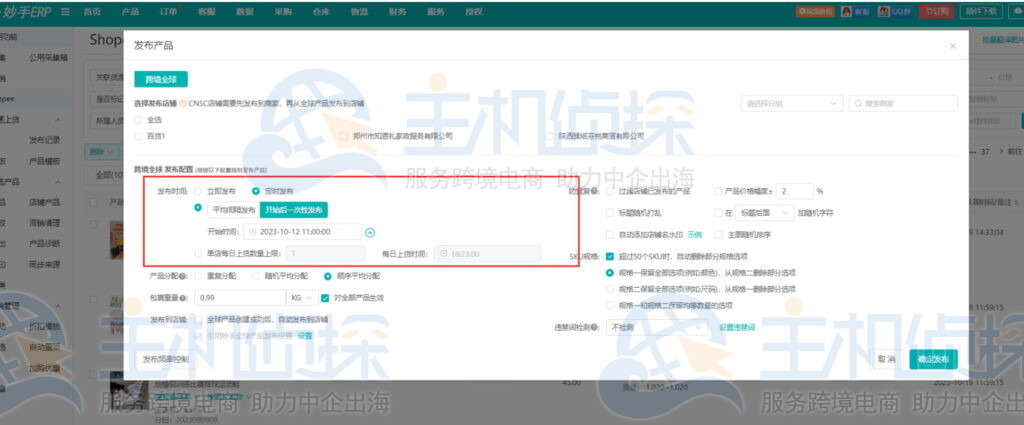
Task: Open 首页 in the top menu
Action: click(92, 12)
